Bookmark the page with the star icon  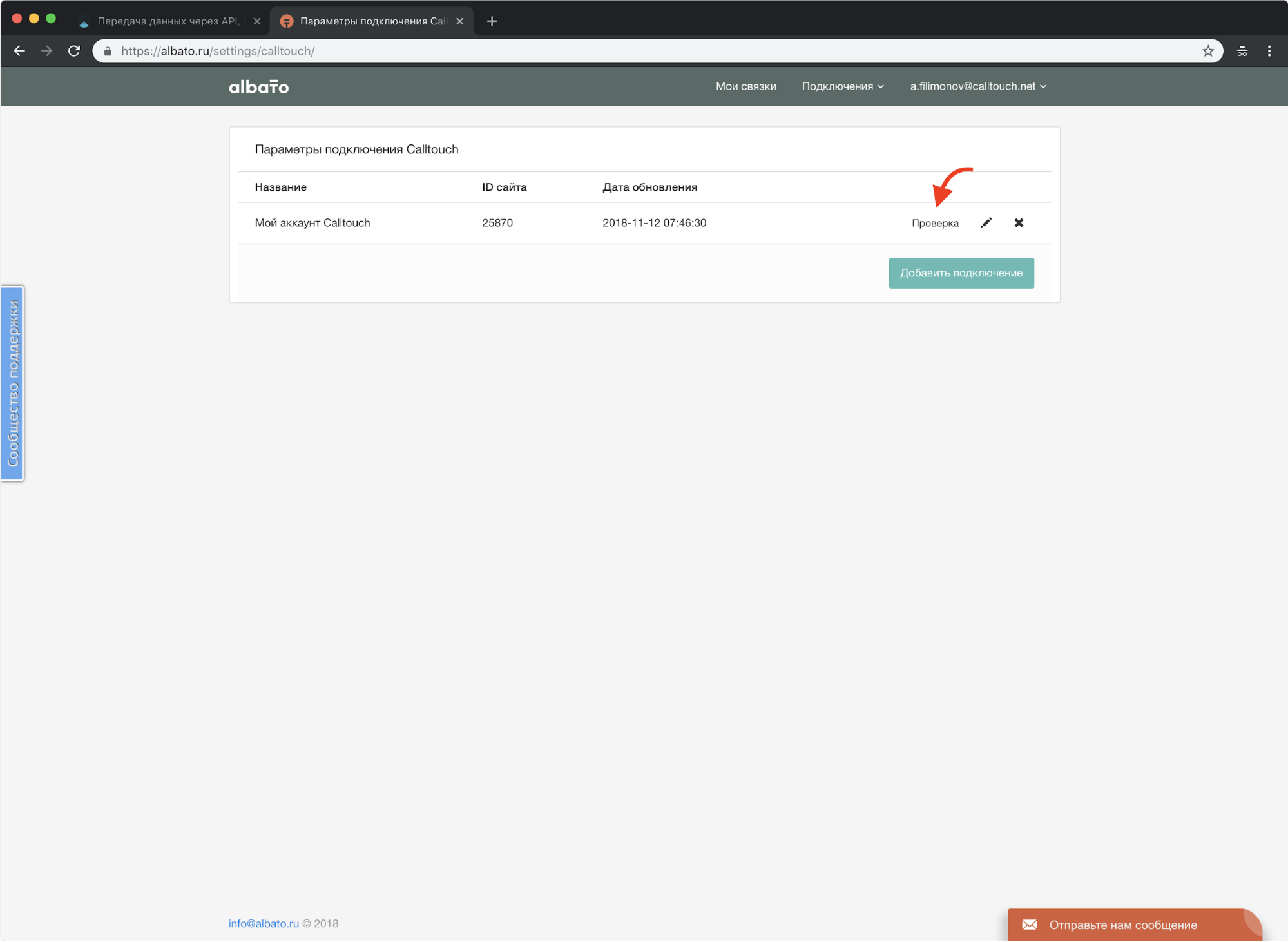click(x=1207, y=51)
